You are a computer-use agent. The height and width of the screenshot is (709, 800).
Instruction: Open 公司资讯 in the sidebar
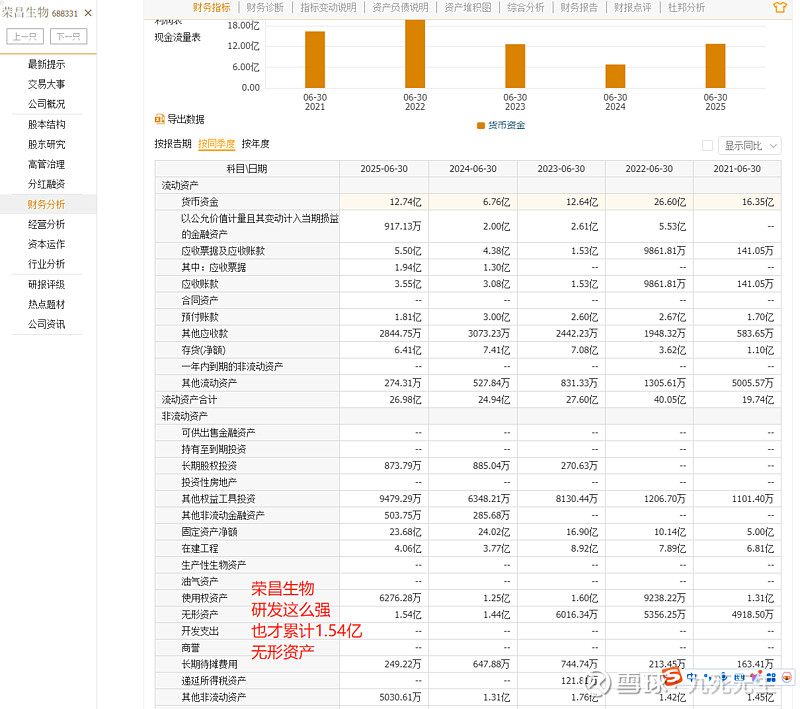[x=46, y=324]
